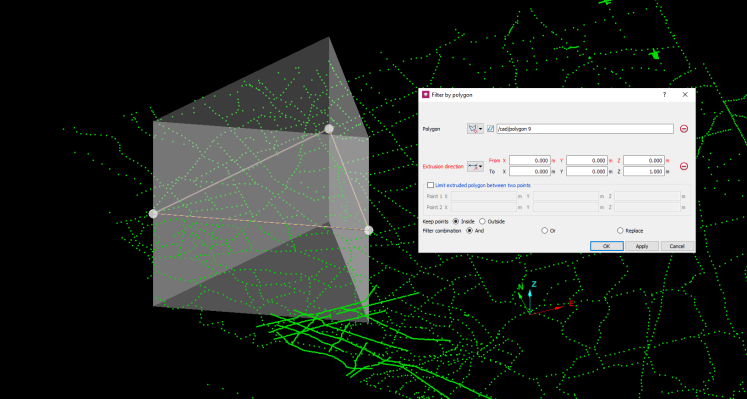
Task: Select Outside for Keep points
Action: 482,221
